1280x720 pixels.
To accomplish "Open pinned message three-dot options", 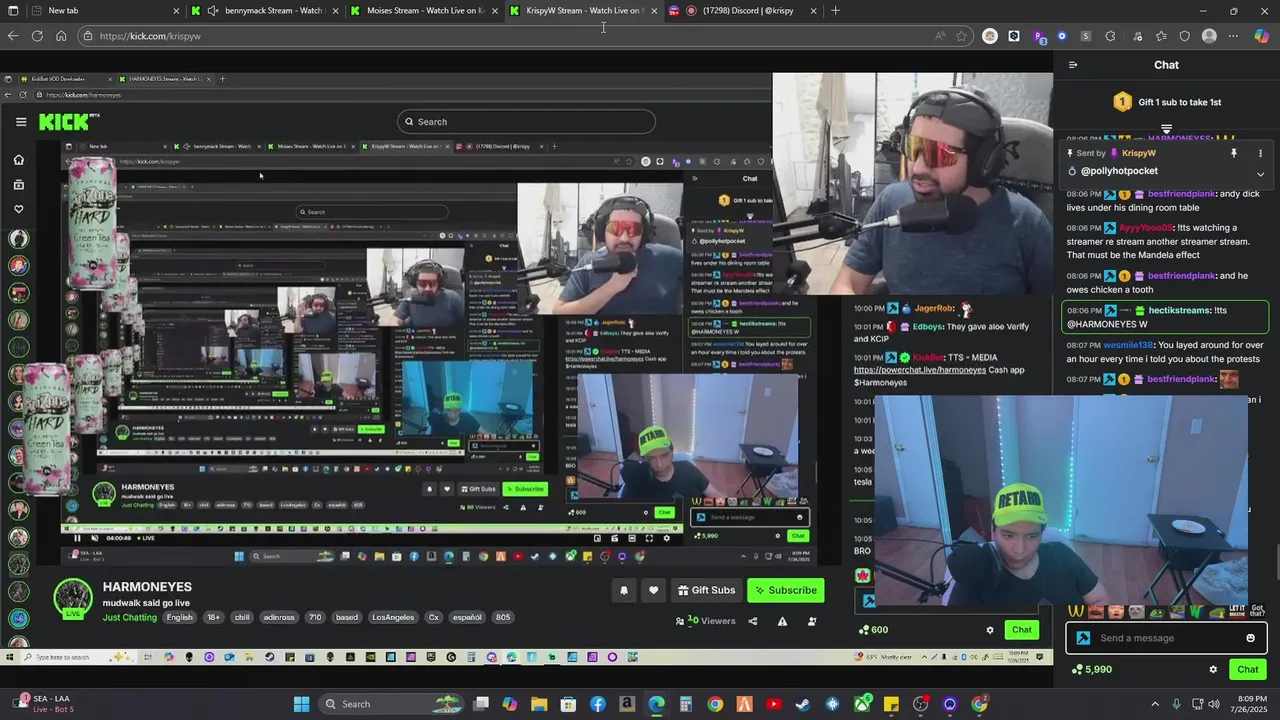I will point(1260,153).
